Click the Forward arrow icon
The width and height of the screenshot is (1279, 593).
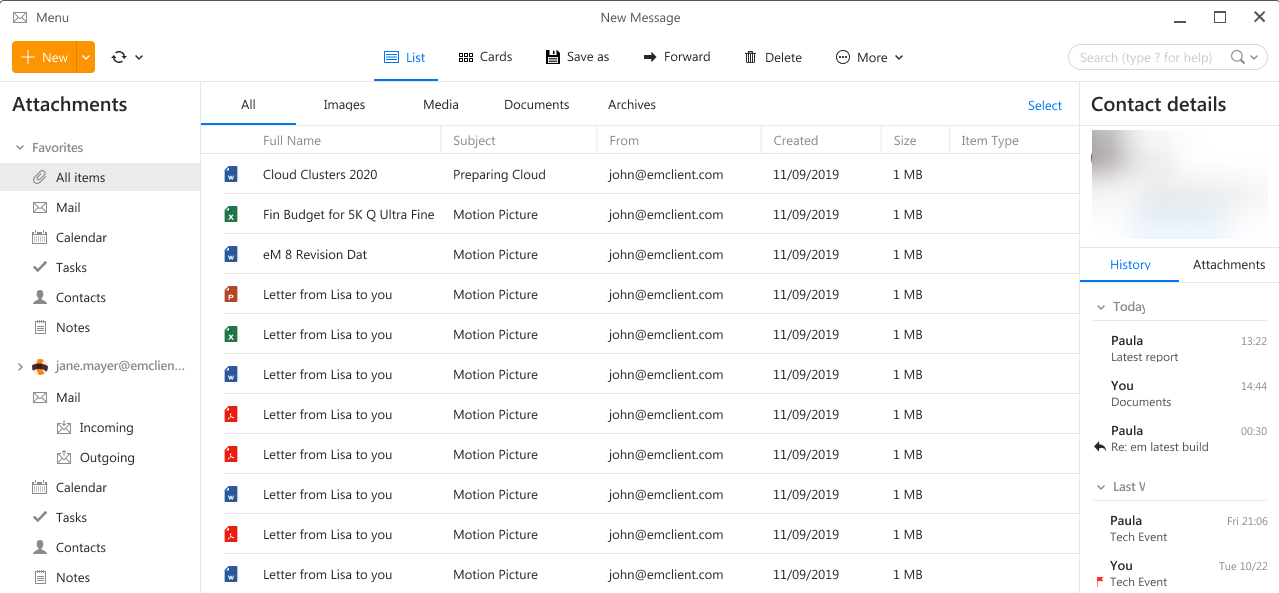tap(650, 57)
